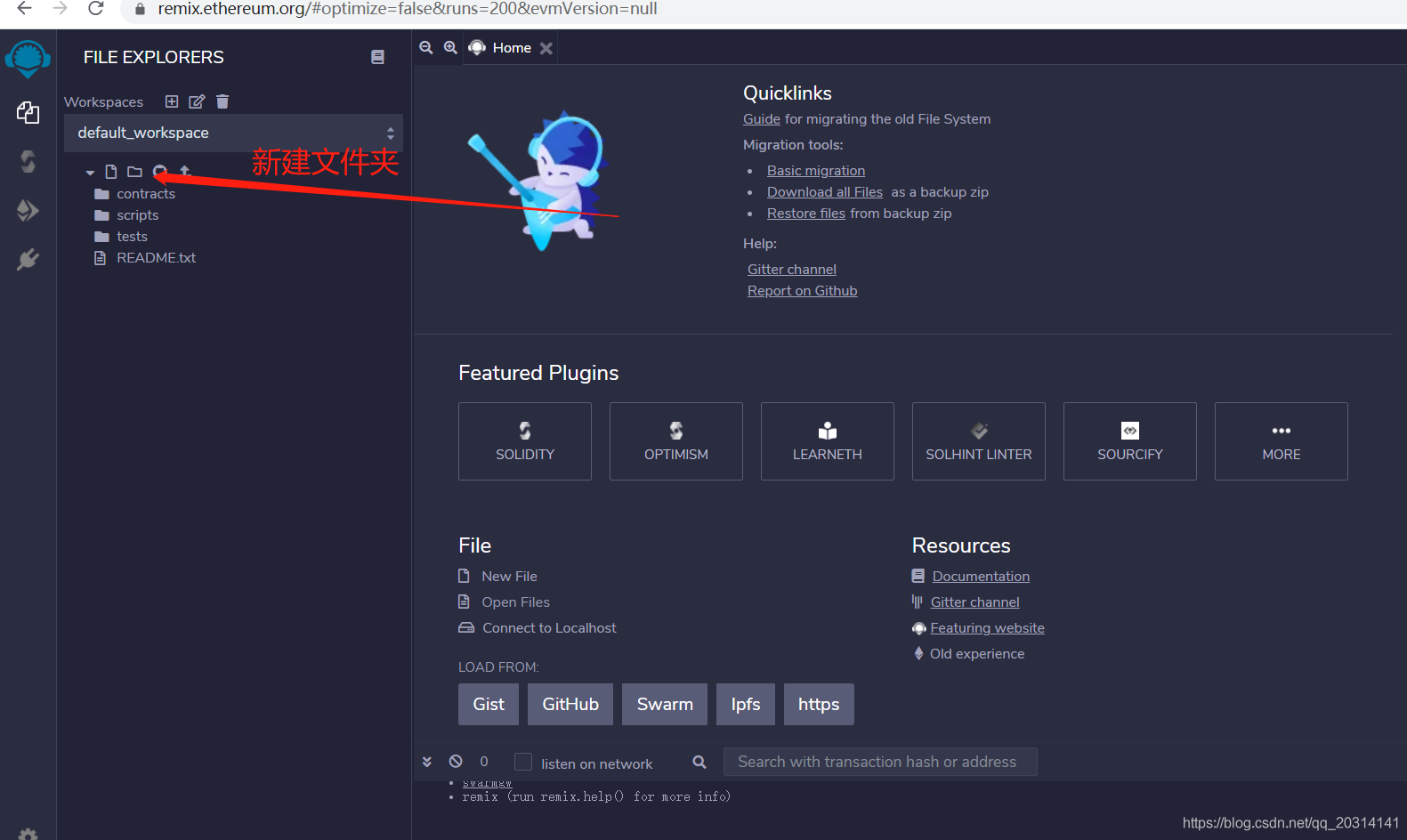1407x840 pixels.
Task: Reload the browser page
Action: pyautogui.click(x=96, y=9)
